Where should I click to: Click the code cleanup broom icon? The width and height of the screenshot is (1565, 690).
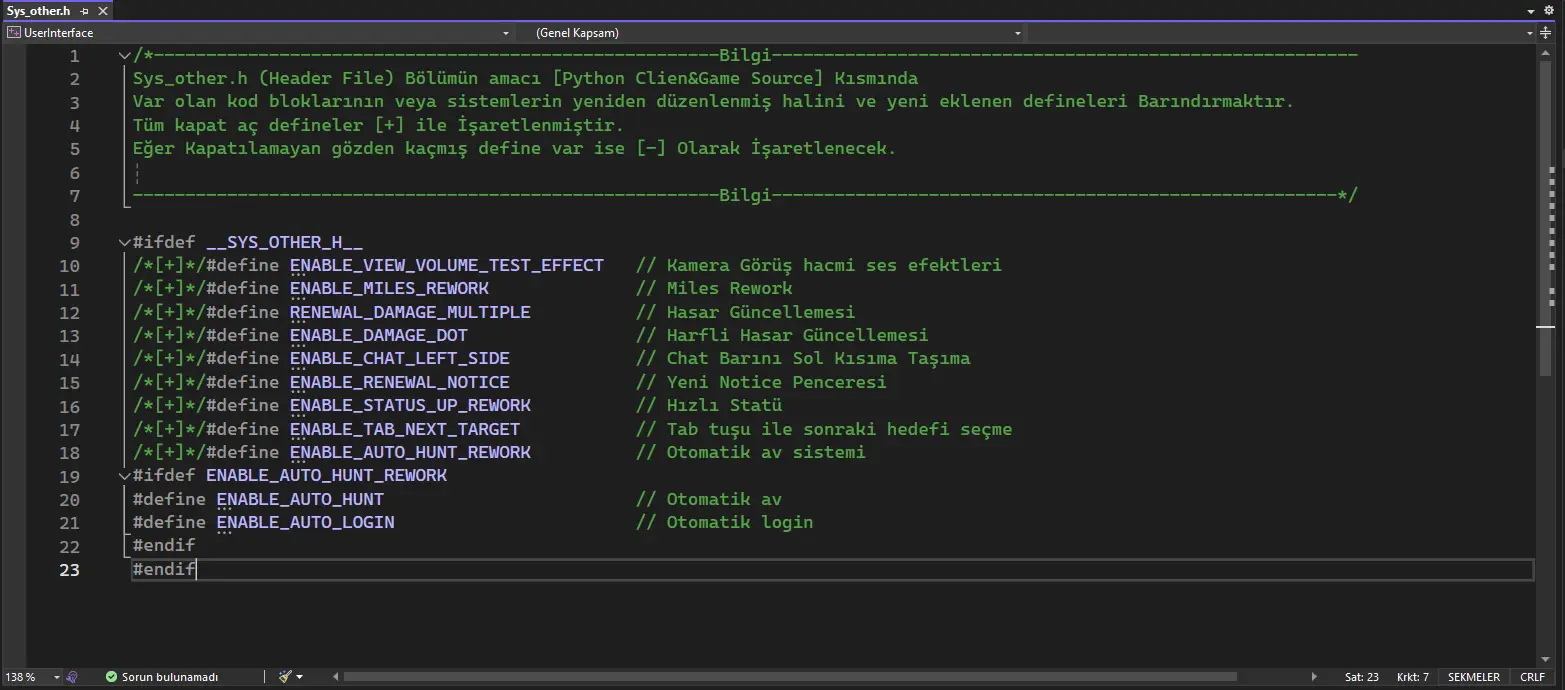[x=285, y=677]
